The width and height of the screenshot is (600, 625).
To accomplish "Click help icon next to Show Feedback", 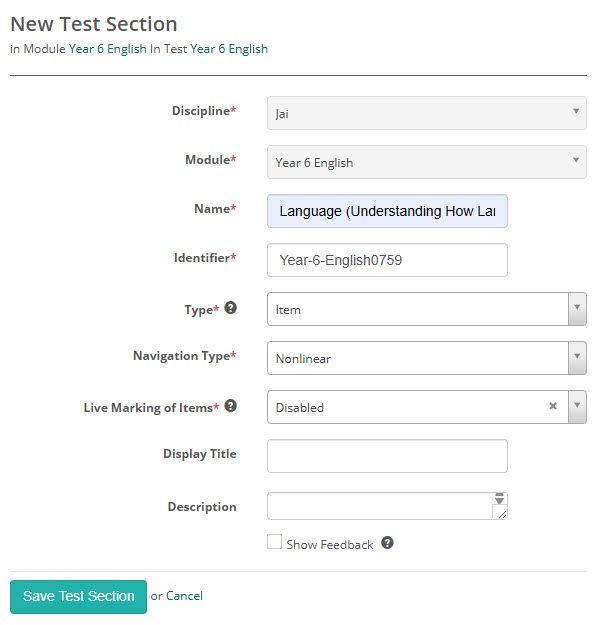I will pos(387,544).
